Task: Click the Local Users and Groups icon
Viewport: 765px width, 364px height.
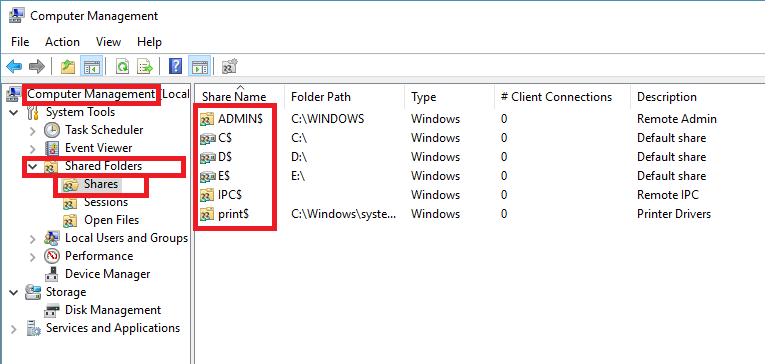Action: click(52, 238)
